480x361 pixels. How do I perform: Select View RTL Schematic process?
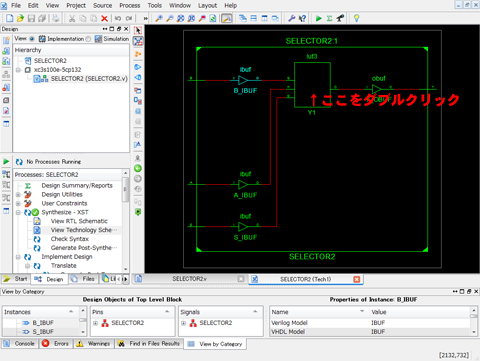tap(79, 221)
